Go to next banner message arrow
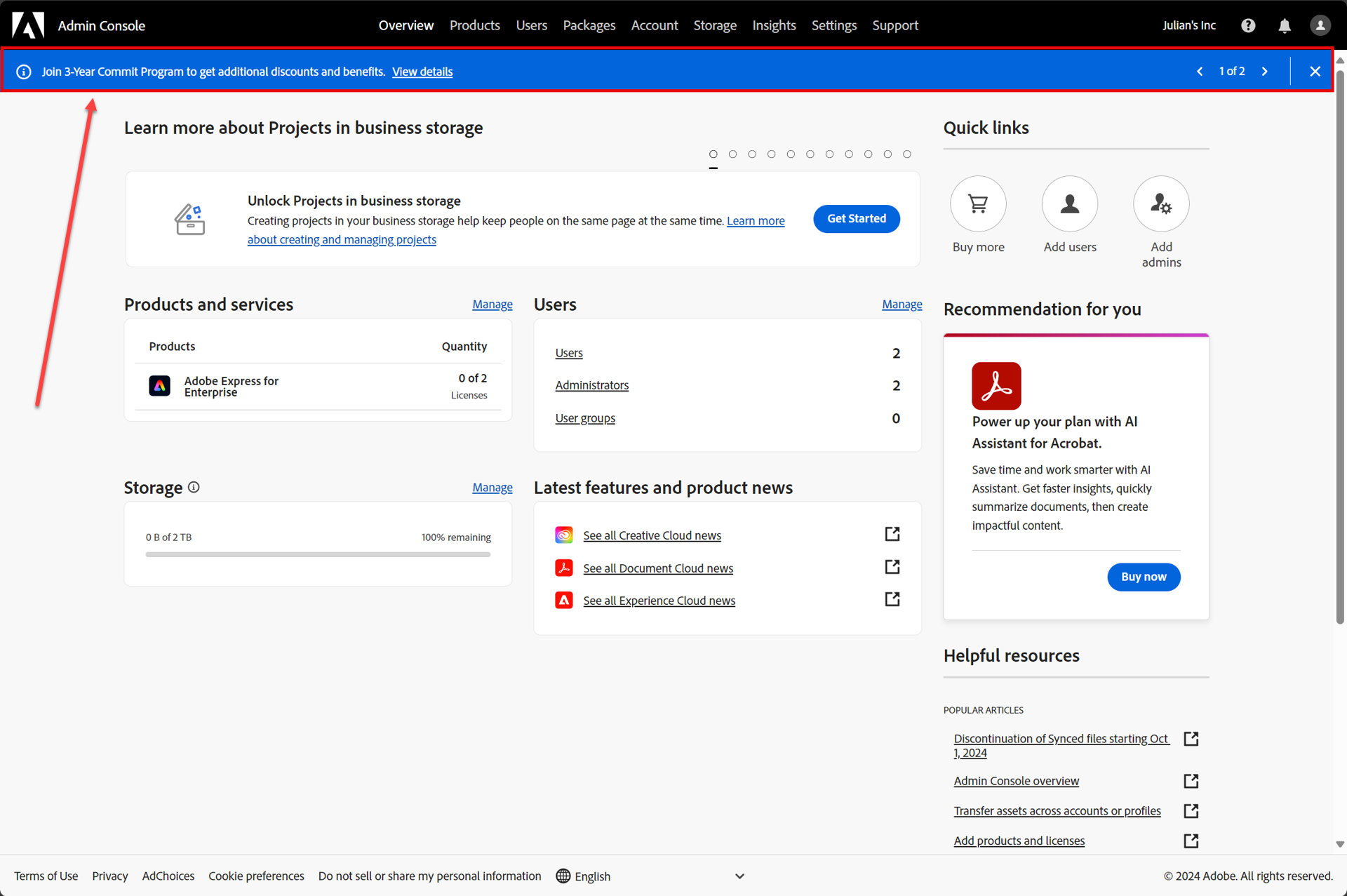The width and height of the screenshot is (1347, 896). pos(1265,72)
